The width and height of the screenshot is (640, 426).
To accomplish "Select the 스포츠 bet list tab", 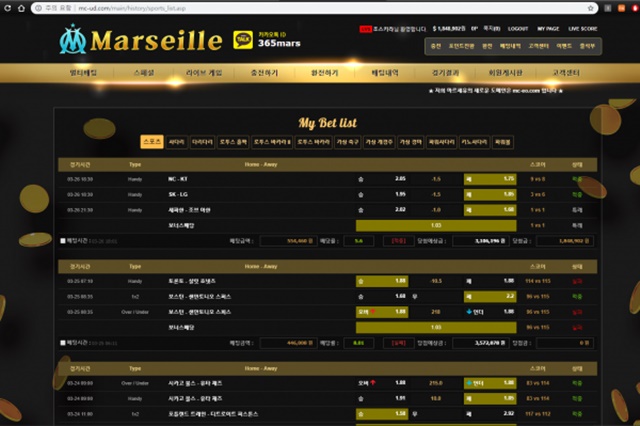I will [152, 142].
